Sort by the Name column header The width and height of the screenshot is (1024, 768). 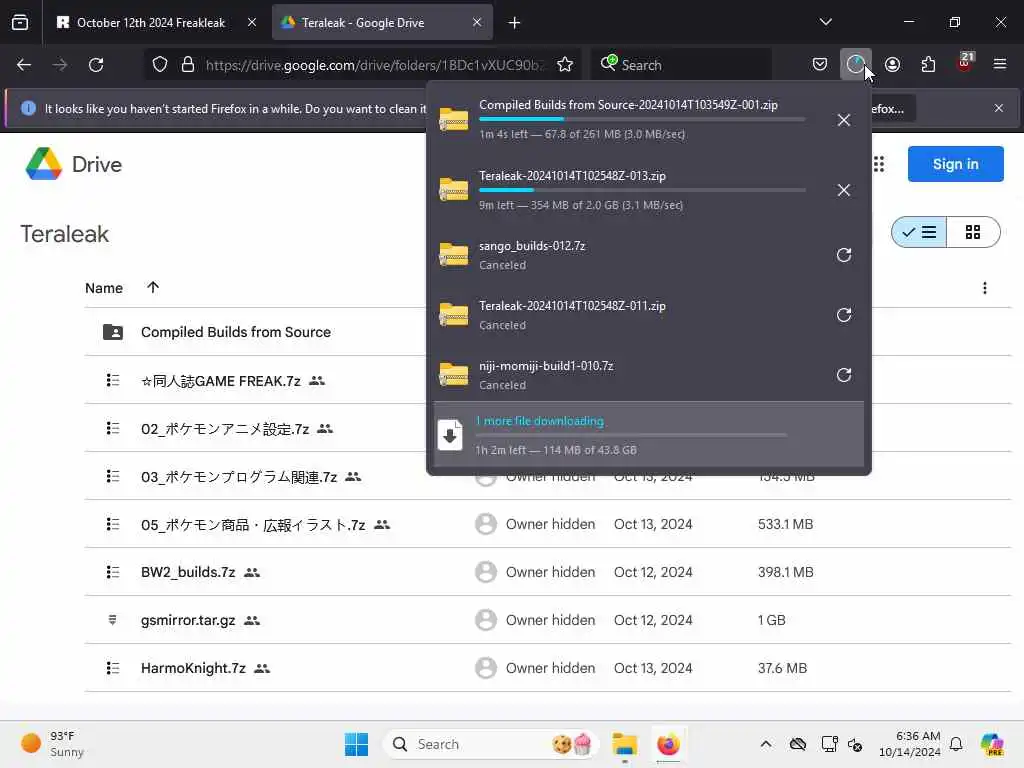point(104,288)
